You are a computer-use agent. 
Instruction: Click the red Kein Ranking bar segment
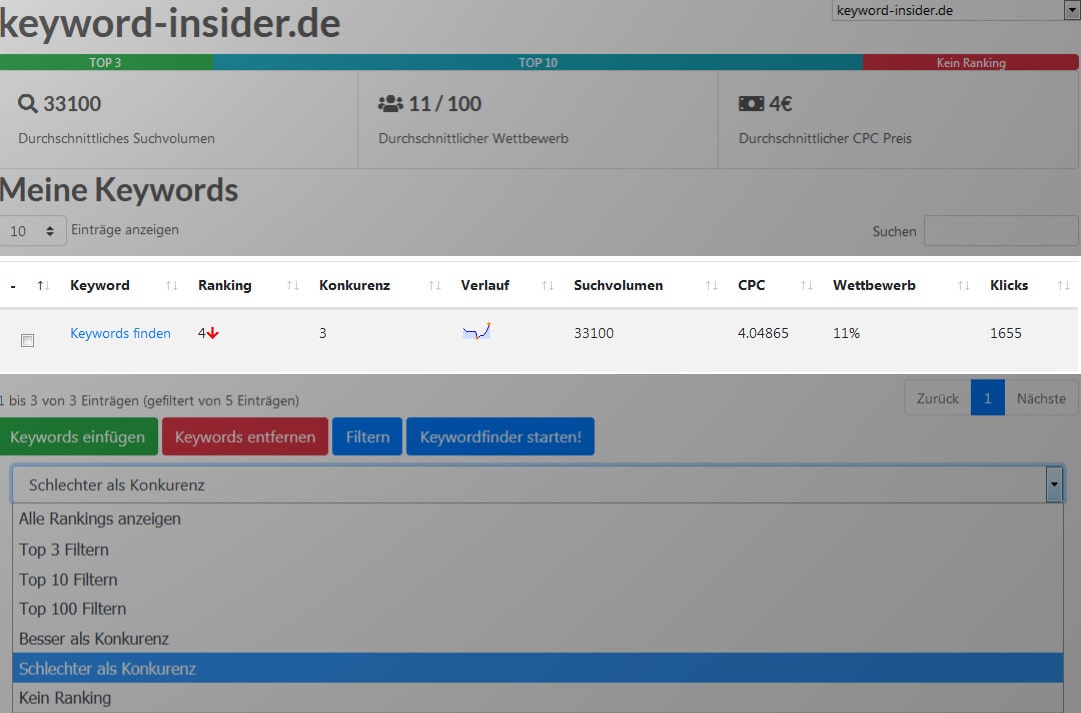click(970, 62)
